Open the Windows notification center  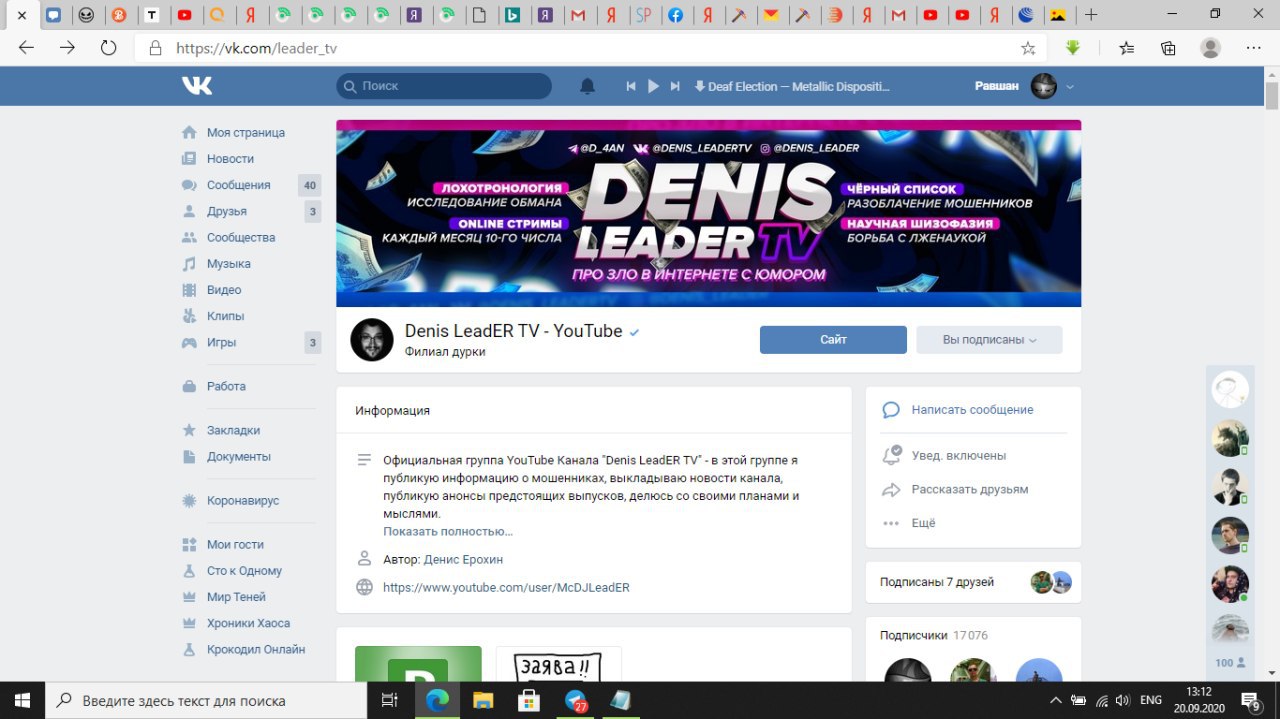click(x=1250, y=700)
